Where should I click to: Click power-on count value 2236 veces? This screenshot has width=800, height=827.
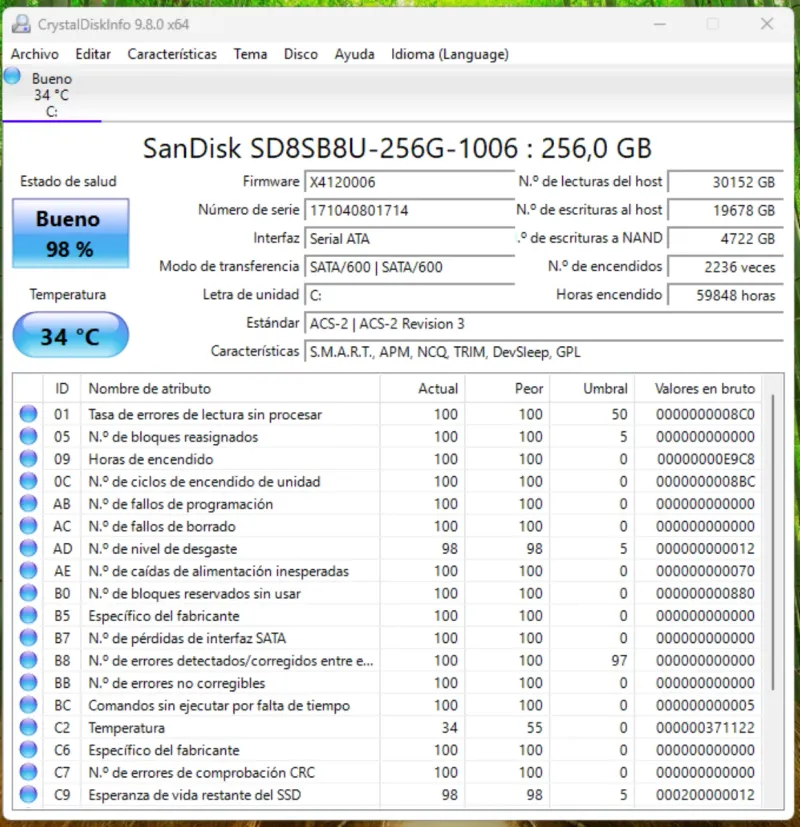point(725,267)
